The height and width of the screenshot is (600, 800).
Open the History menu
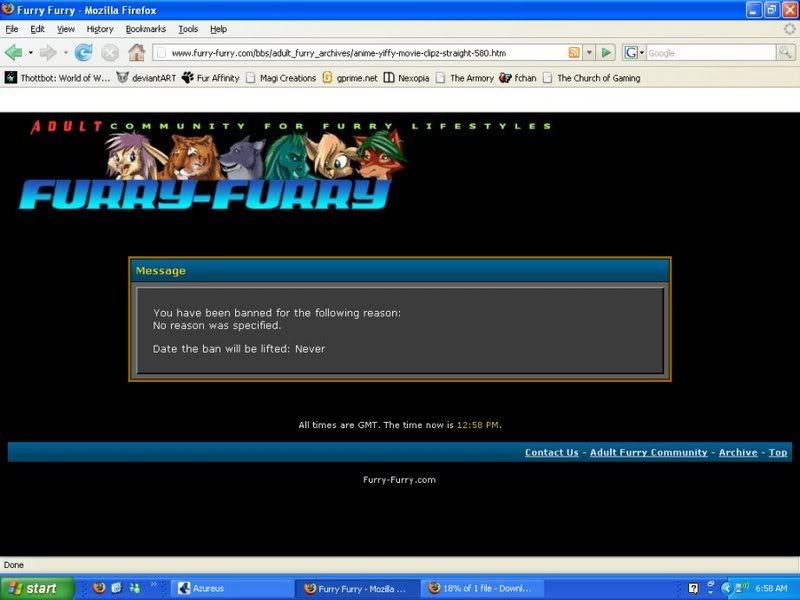(100, 29)
